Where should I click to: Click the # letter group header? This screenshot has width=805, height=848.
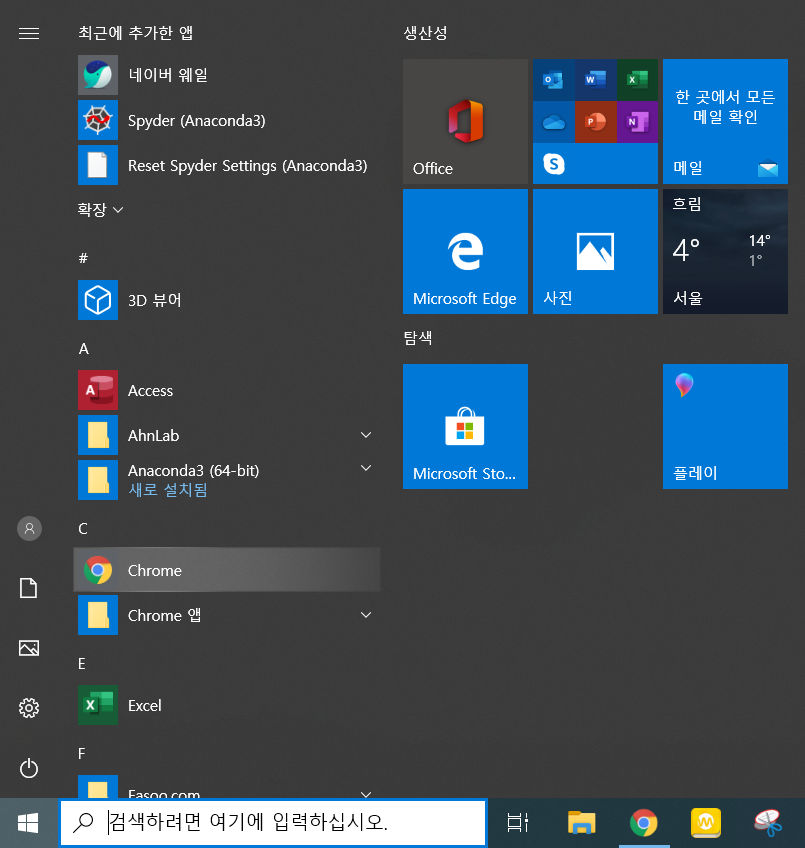83,258
